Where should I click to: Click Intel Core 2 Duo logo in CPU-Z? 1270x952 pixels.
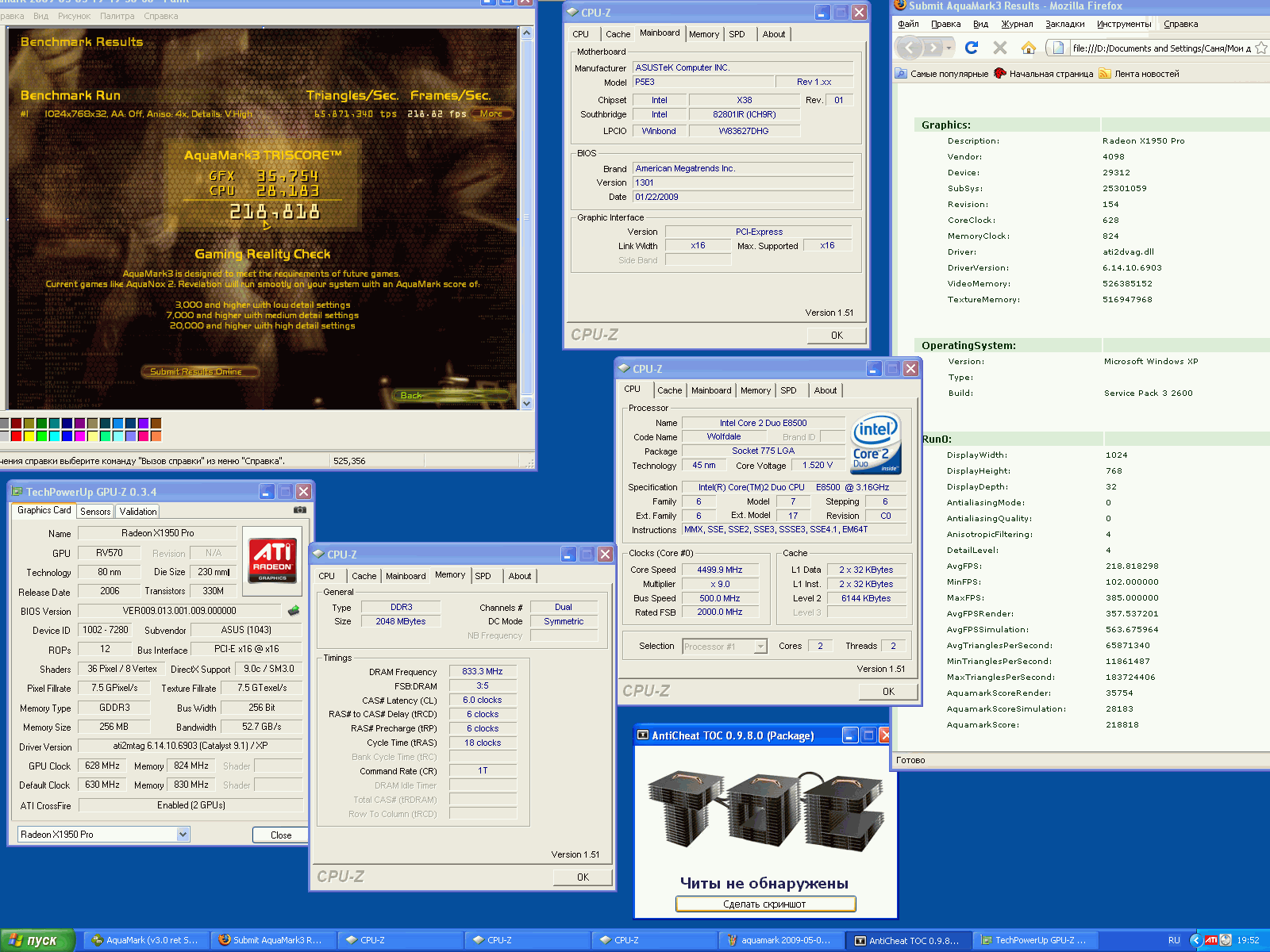876,443
